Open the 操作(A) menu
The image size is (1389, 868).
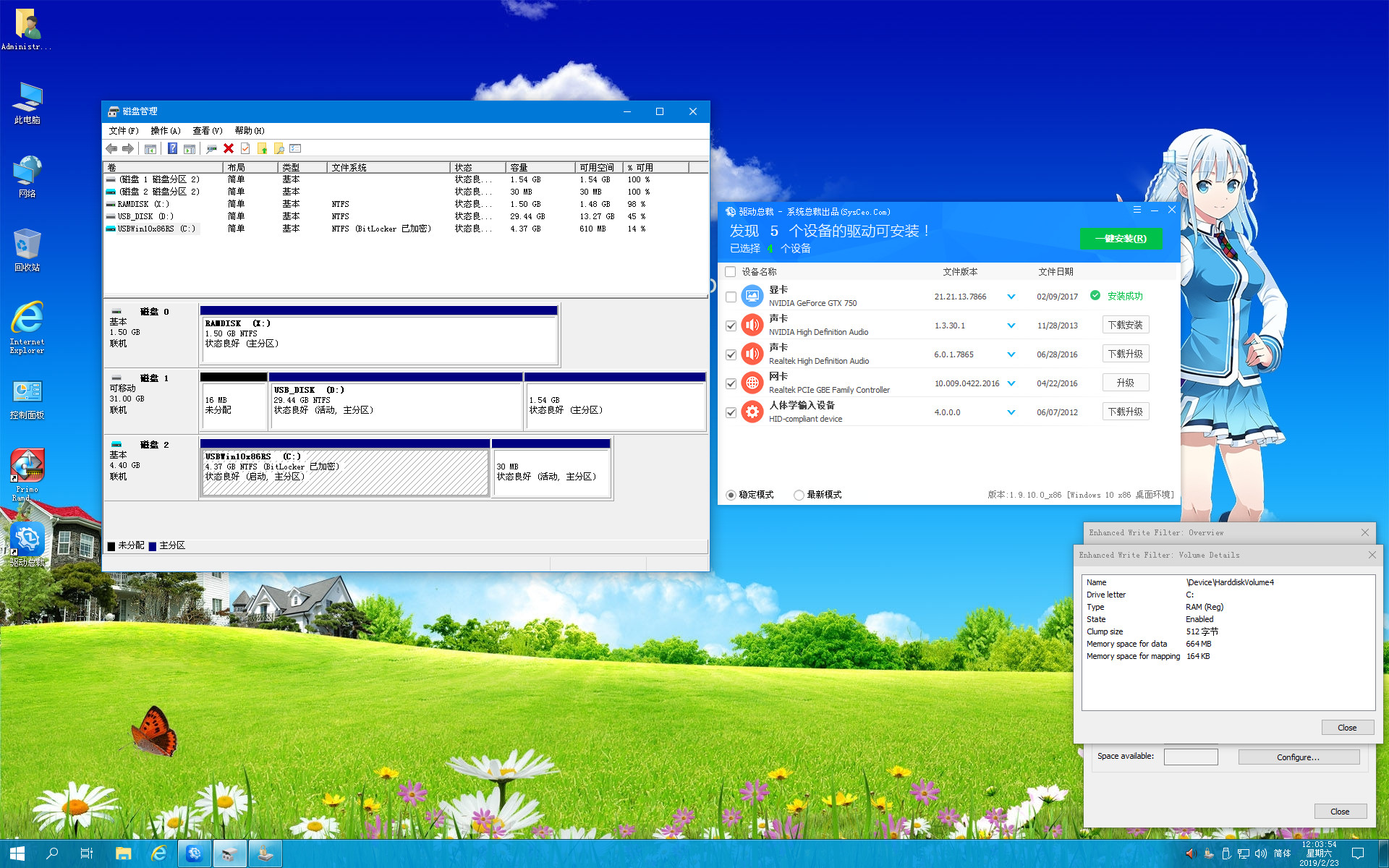pos(166,131)
